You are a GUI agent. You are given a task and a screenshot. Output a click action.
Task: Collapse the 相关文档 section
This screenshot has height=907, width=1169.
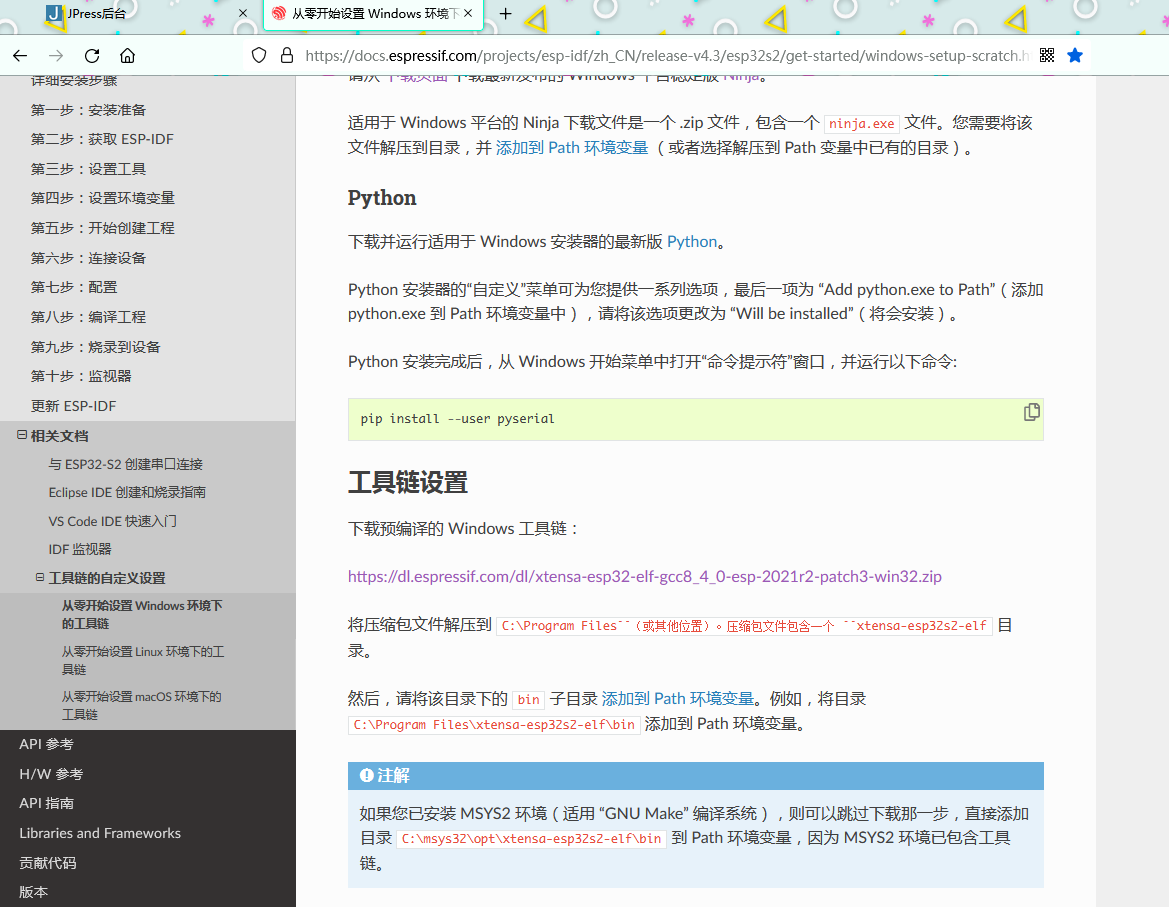click(x=22, y=435)
